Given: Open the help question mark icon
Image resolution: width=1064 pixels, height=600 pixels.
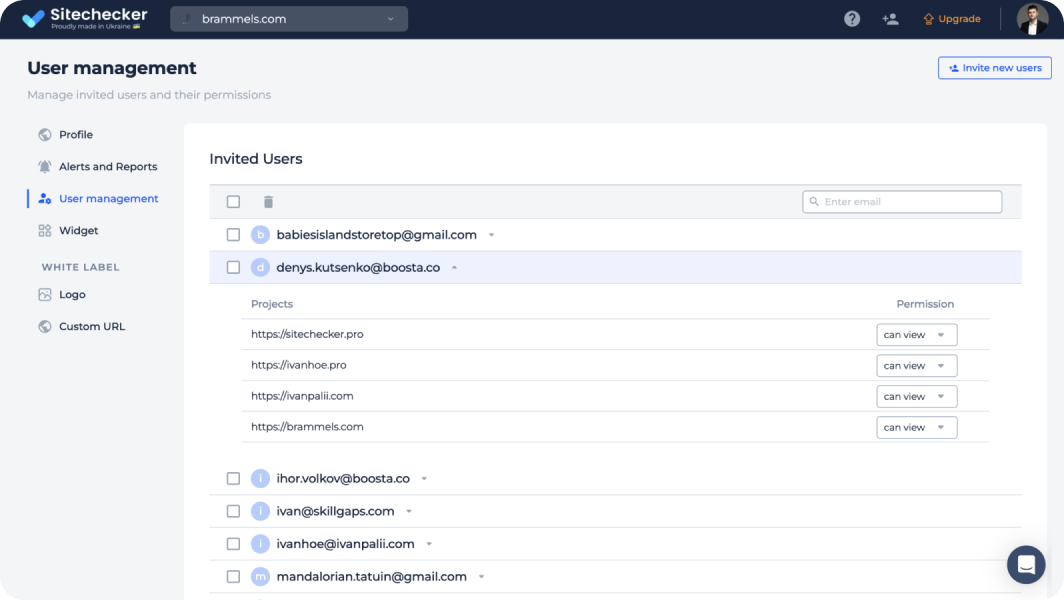Looking at the screenshot, I should coord(852,19).
